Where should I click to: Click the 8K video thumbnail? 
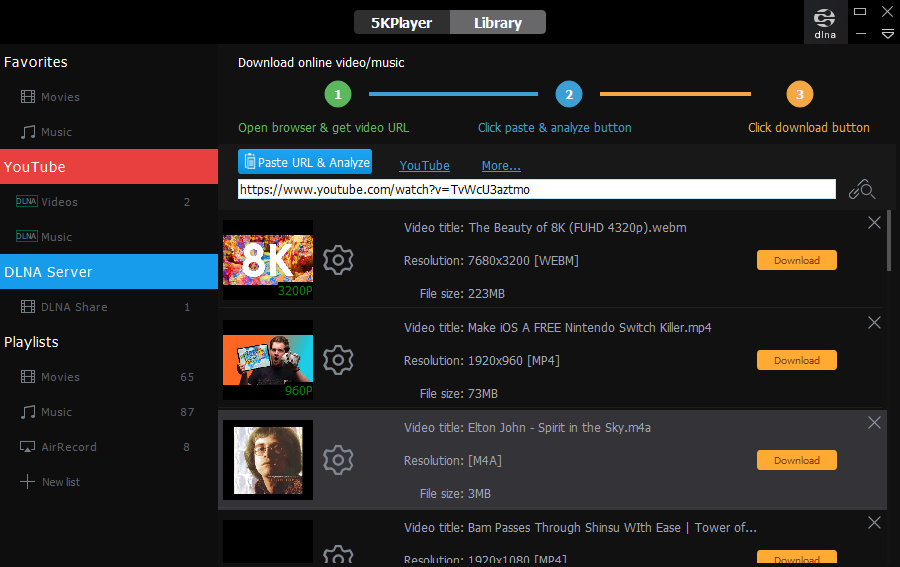point(268,260)
